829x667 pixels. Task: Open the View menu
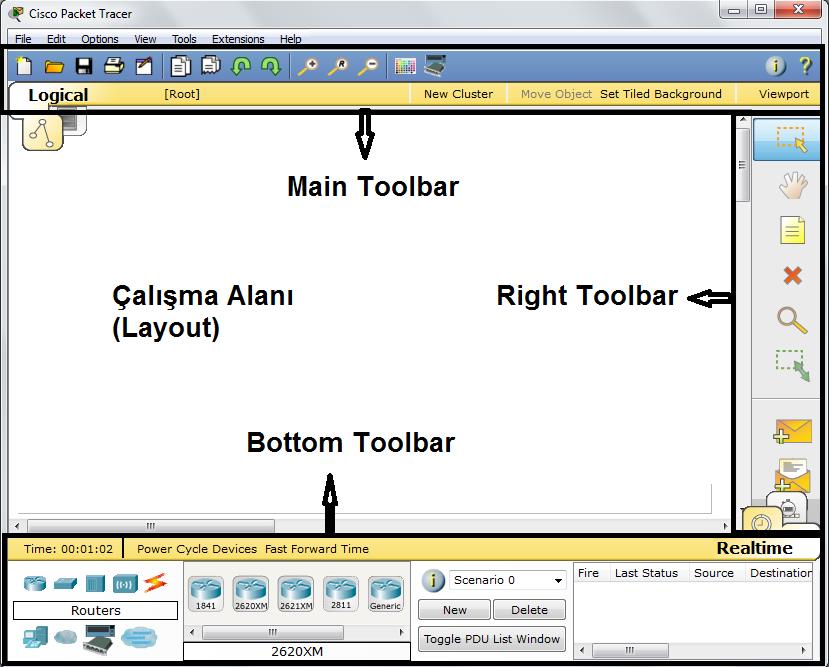pos(145,39)
